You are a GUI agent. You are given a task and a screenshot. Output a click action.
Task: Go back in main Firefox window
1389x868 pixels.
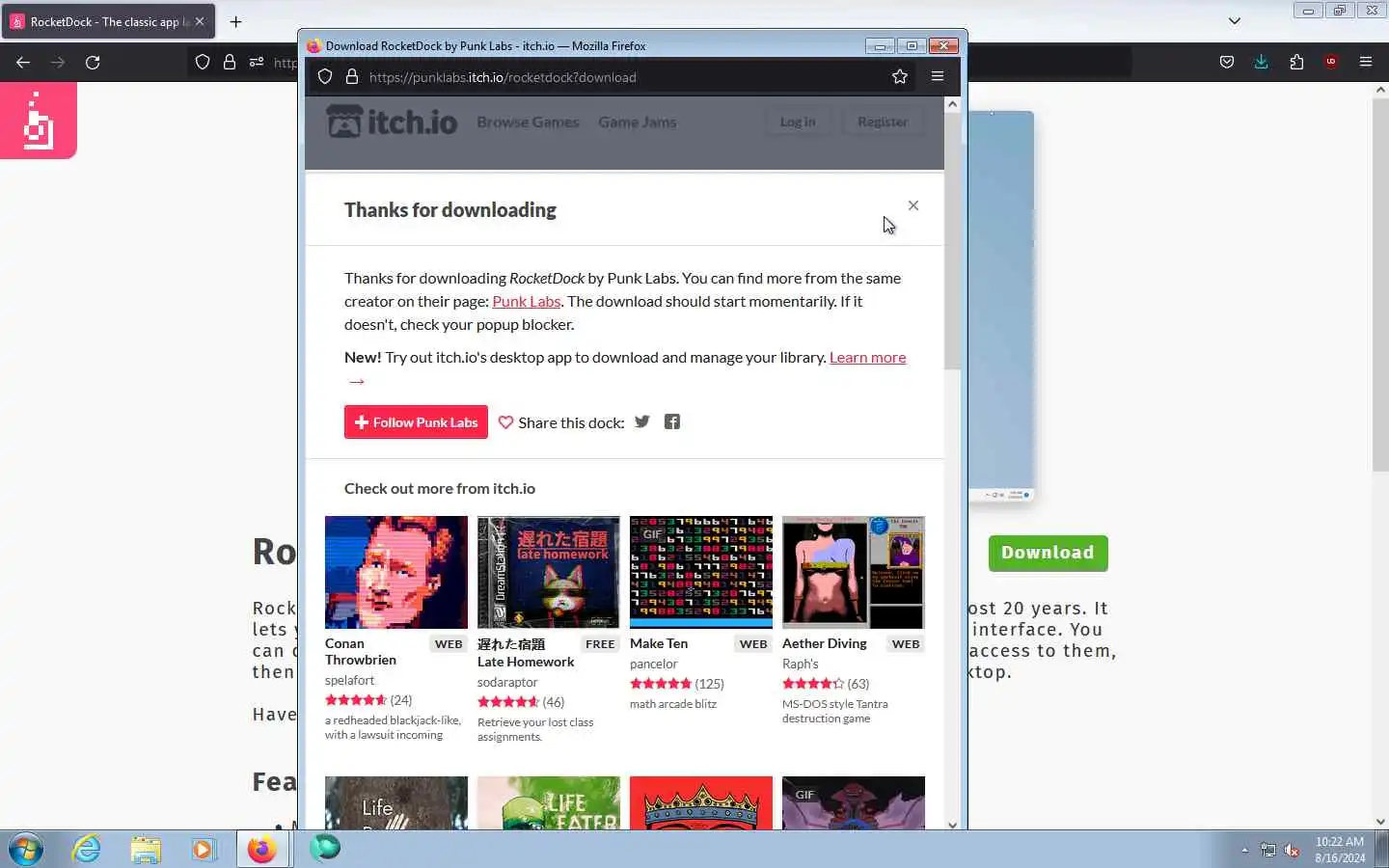tap(23, 62)
